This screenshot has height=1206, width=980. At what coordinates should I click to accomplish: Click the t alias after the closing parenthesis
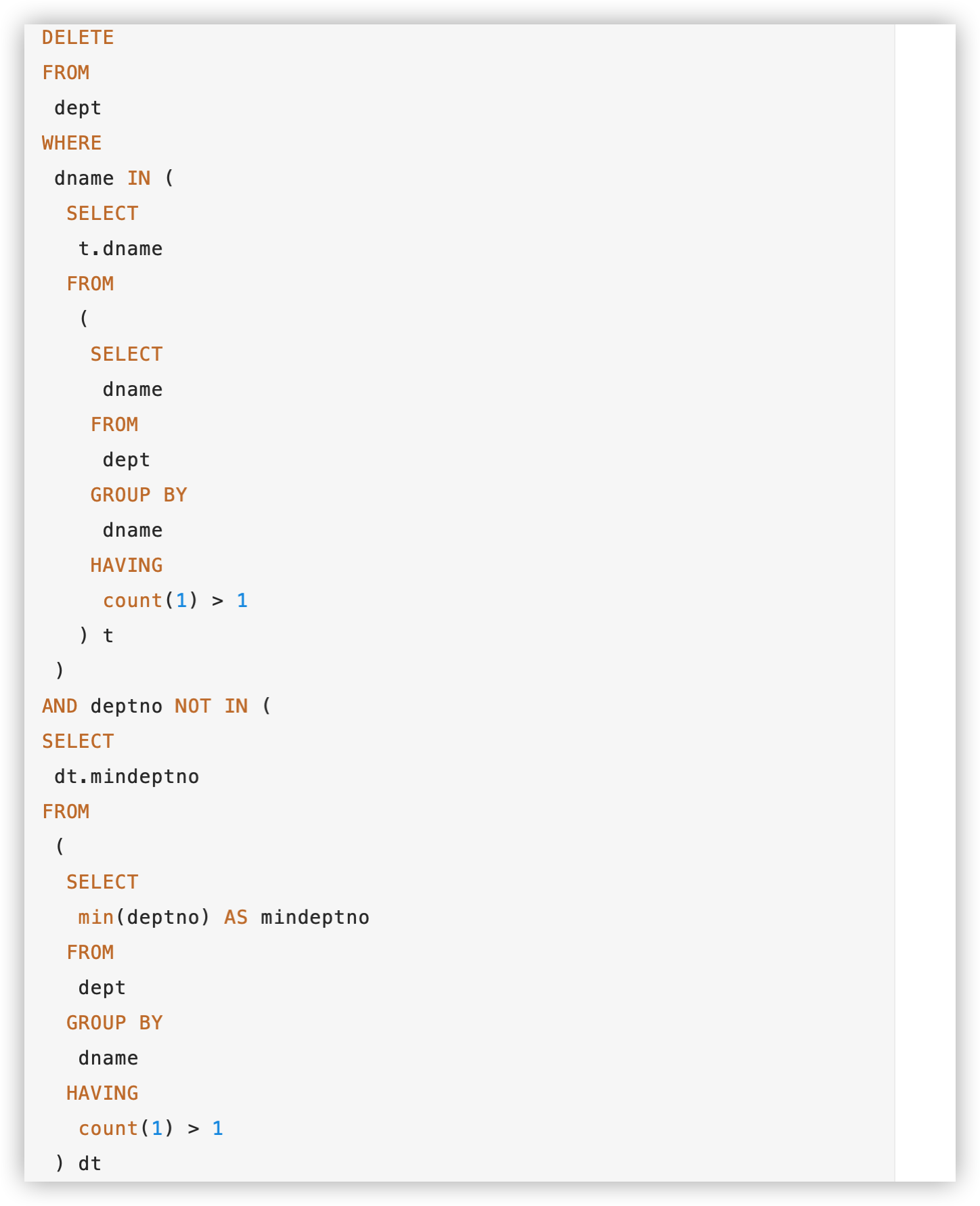108,635
